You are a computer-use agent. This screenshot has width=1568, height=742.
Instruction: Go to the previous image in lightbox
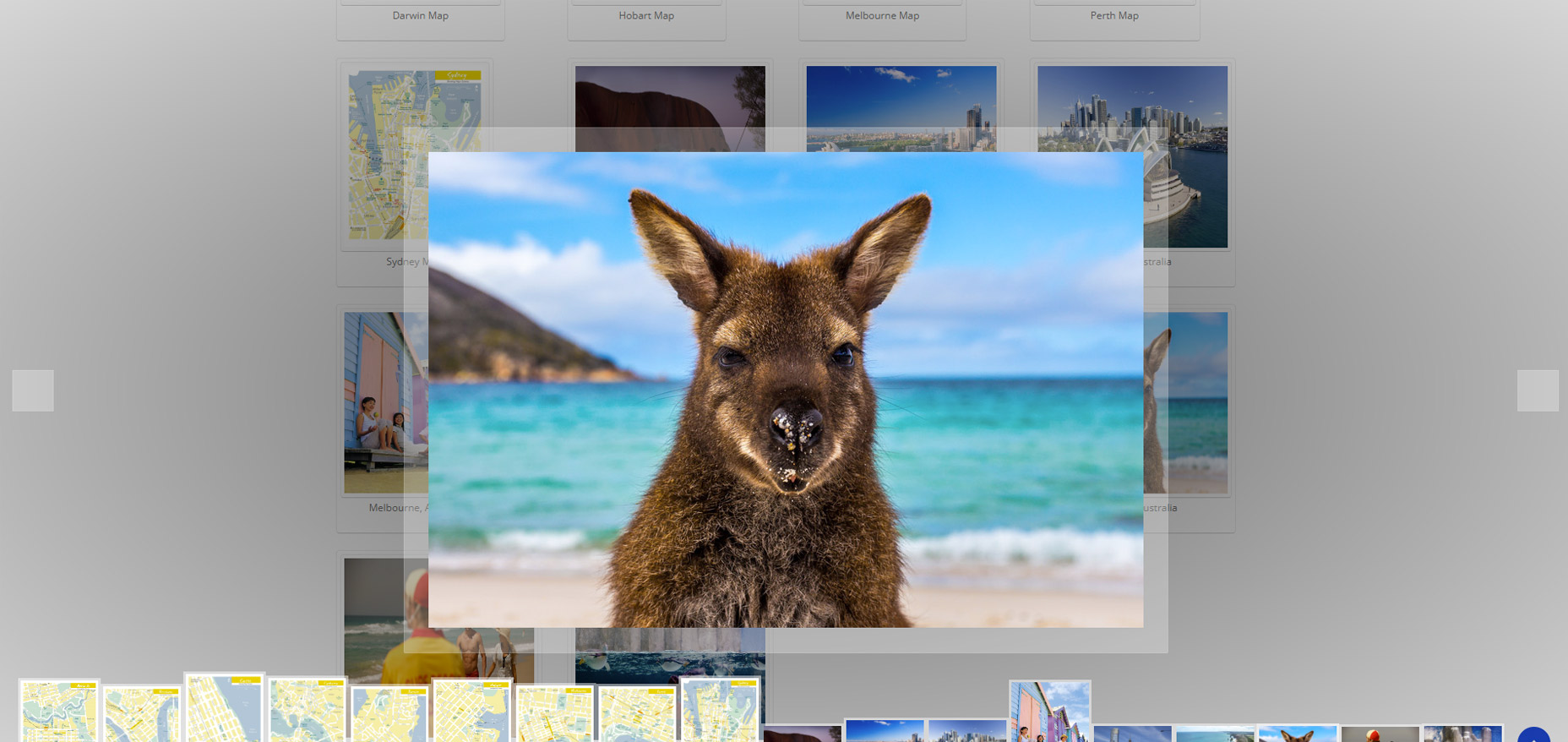point(33,390)
